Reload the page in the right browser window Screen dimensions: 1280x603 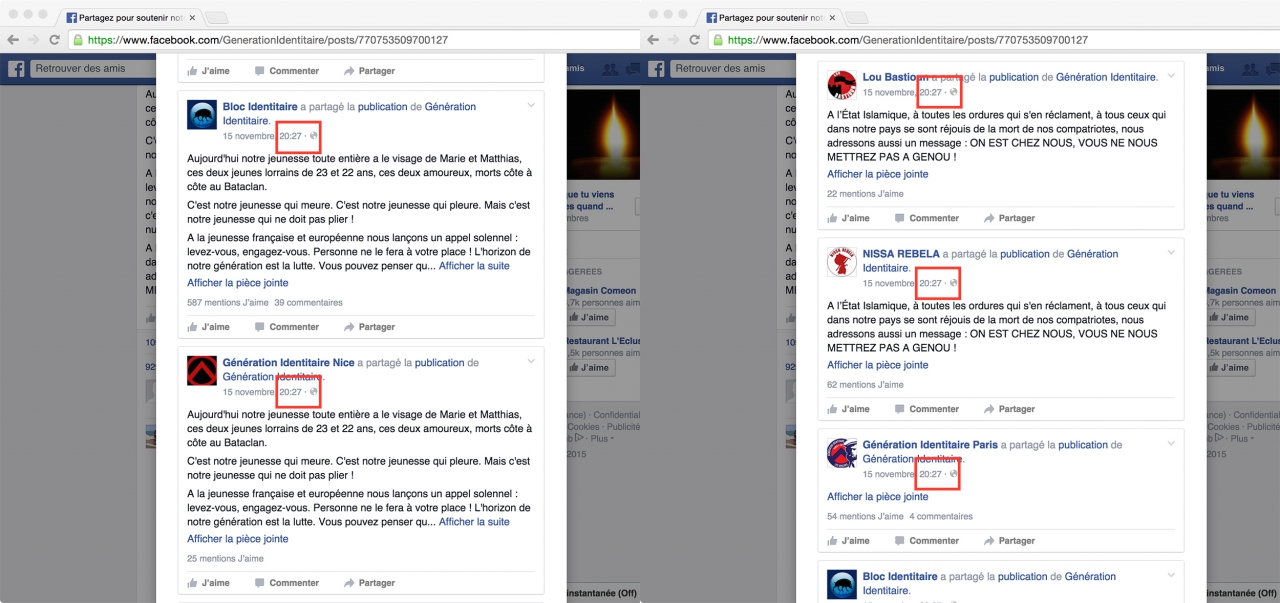point(695,40)
